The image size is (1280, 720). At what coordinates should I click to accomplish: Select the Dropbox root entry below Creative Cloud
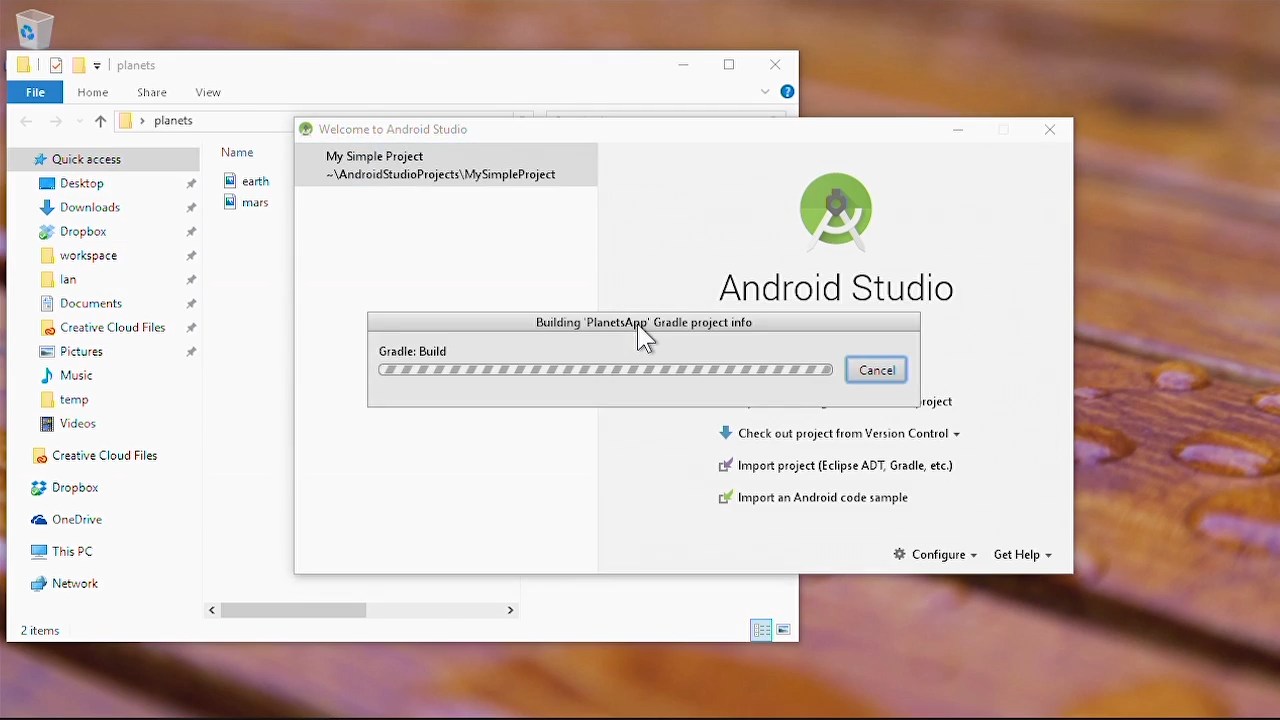coord(75,487)
